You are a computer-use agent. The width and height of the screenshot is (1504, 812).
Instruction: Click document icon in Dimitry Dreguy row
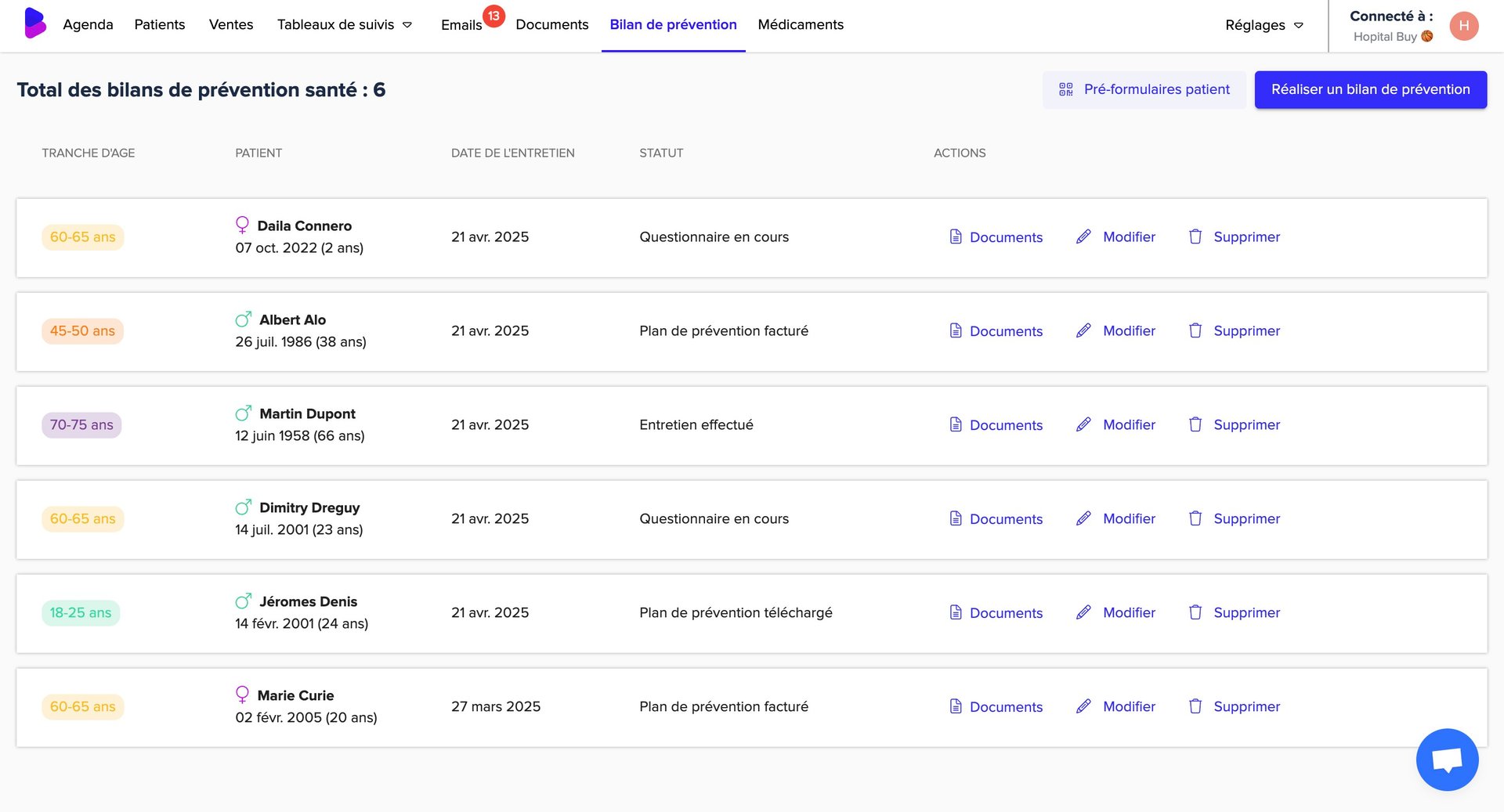tap(956, 518)
